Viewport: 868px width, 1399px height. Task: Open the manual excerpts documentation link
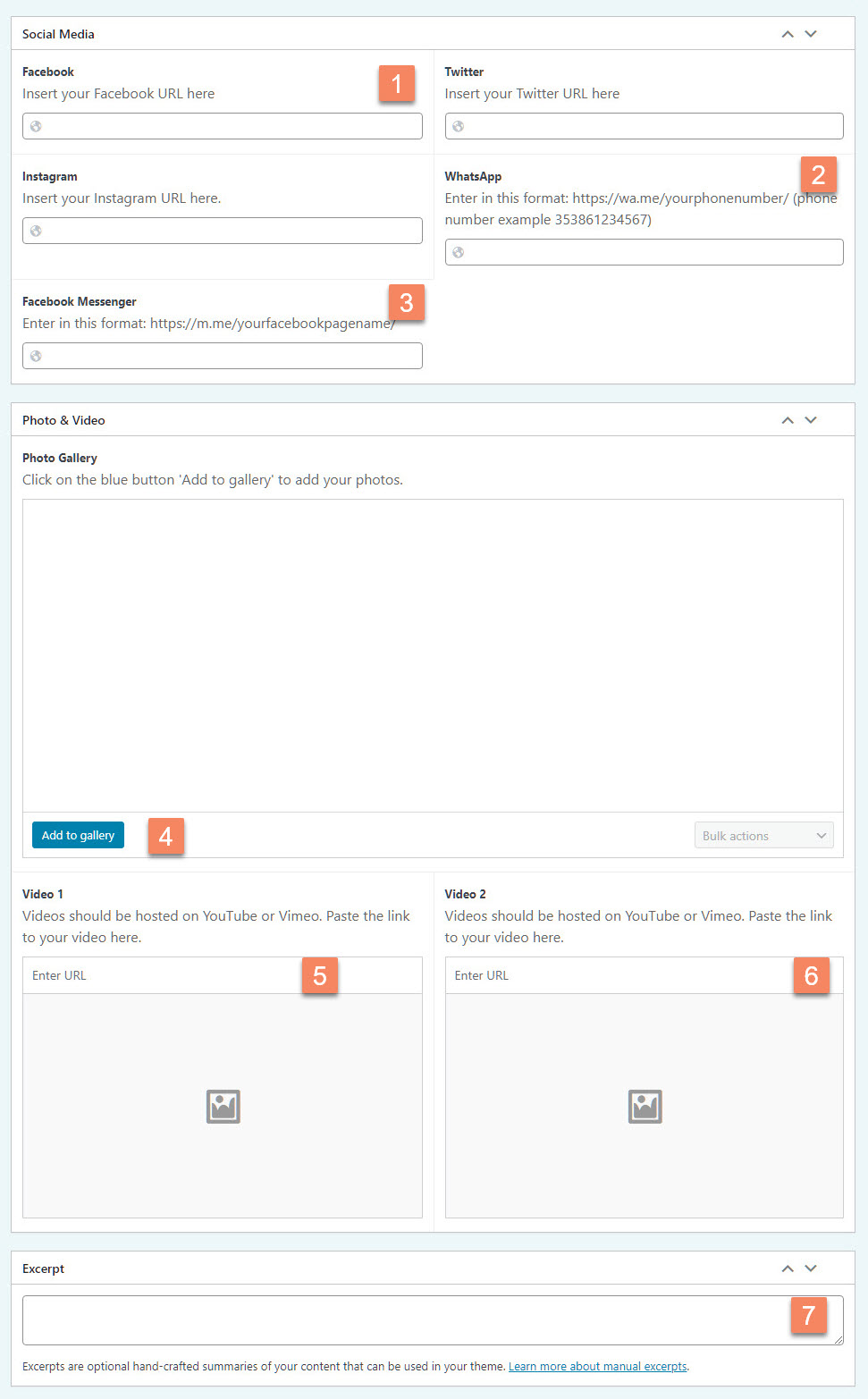coord(597,1366)
